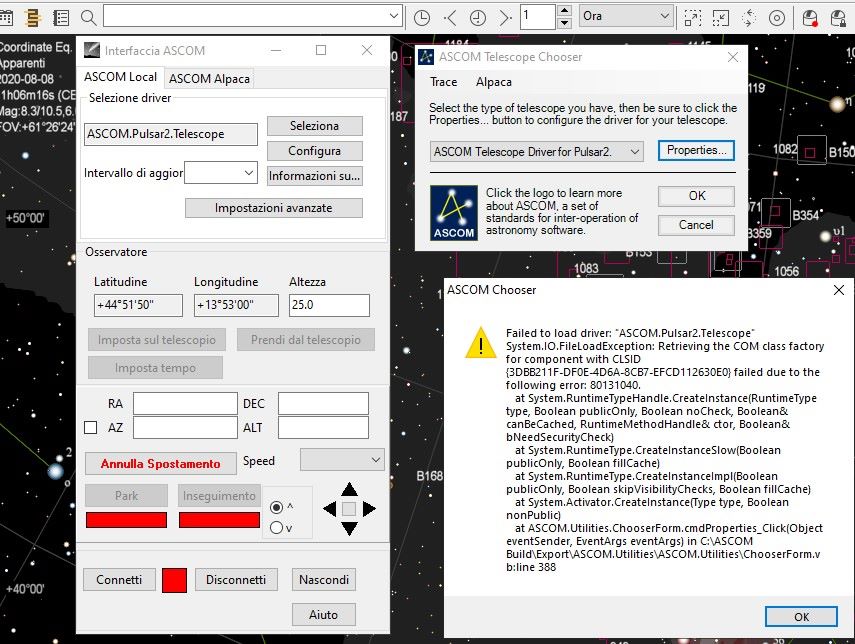Switch to the ASCOM Local tab

coord(121,77)
